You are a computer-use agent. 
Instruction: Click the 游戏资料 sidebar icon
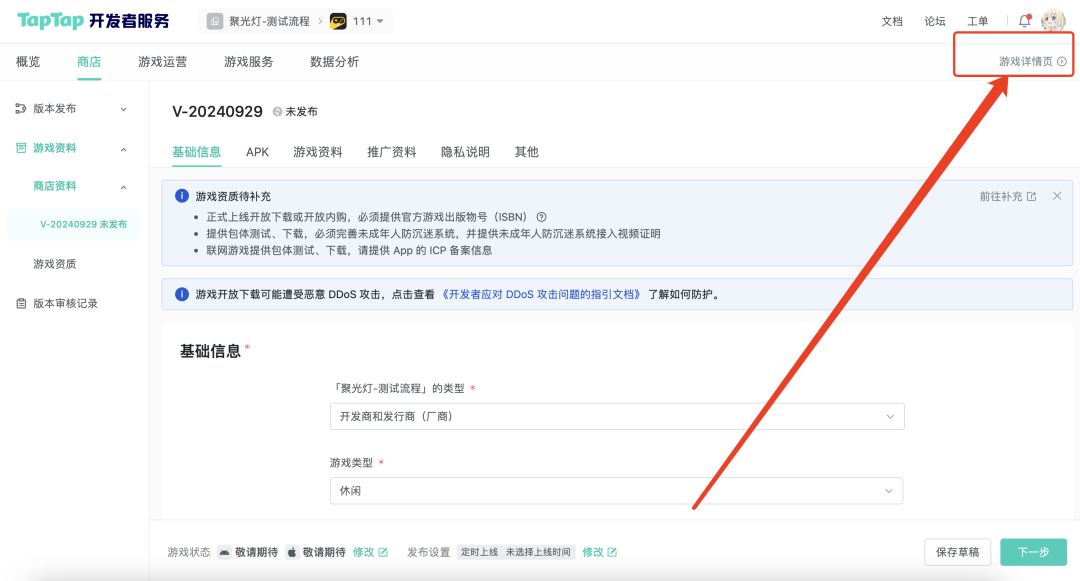(x=21, y=148)
